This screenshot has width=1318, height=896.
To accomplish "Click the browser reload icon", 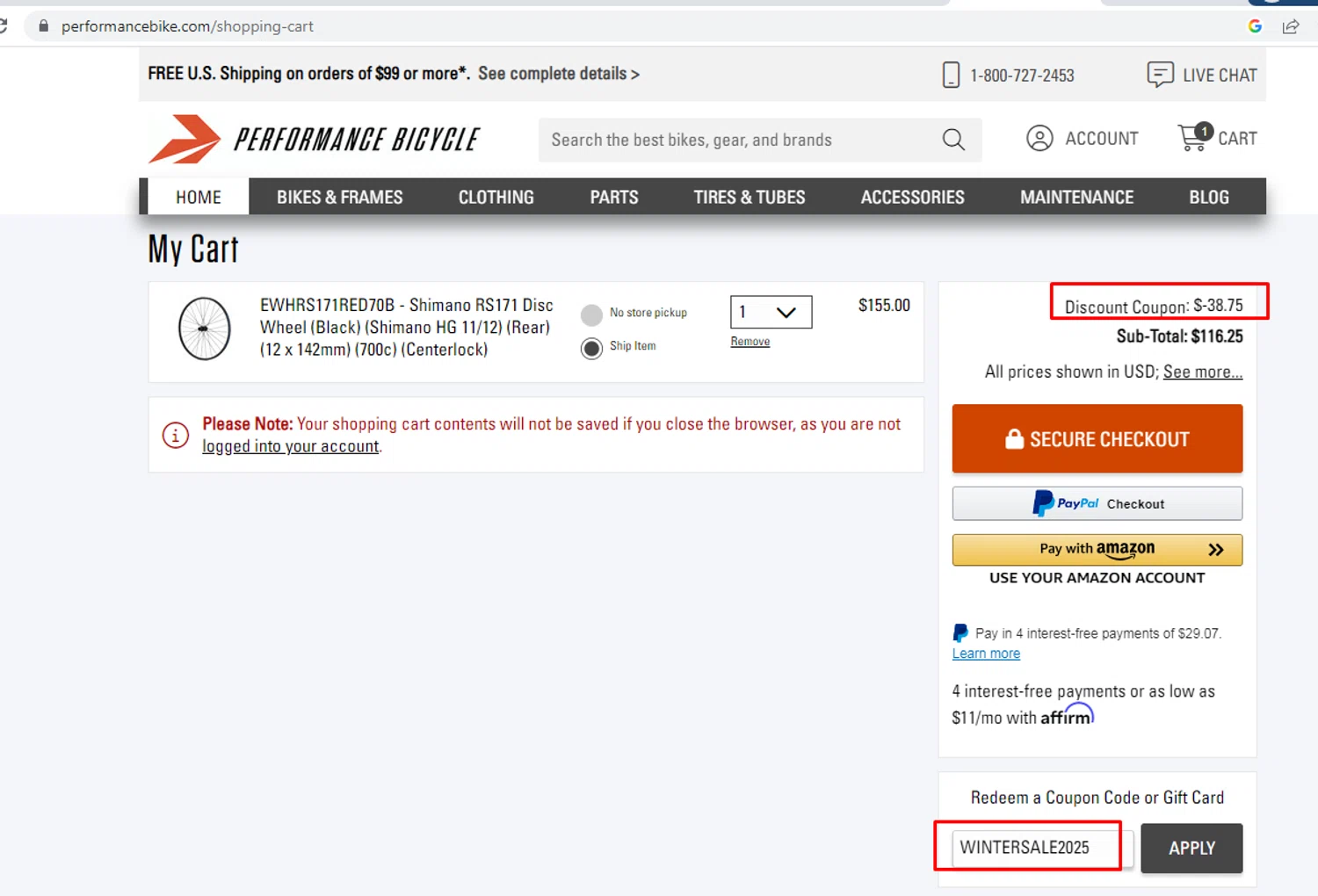I will click(4, 26).
